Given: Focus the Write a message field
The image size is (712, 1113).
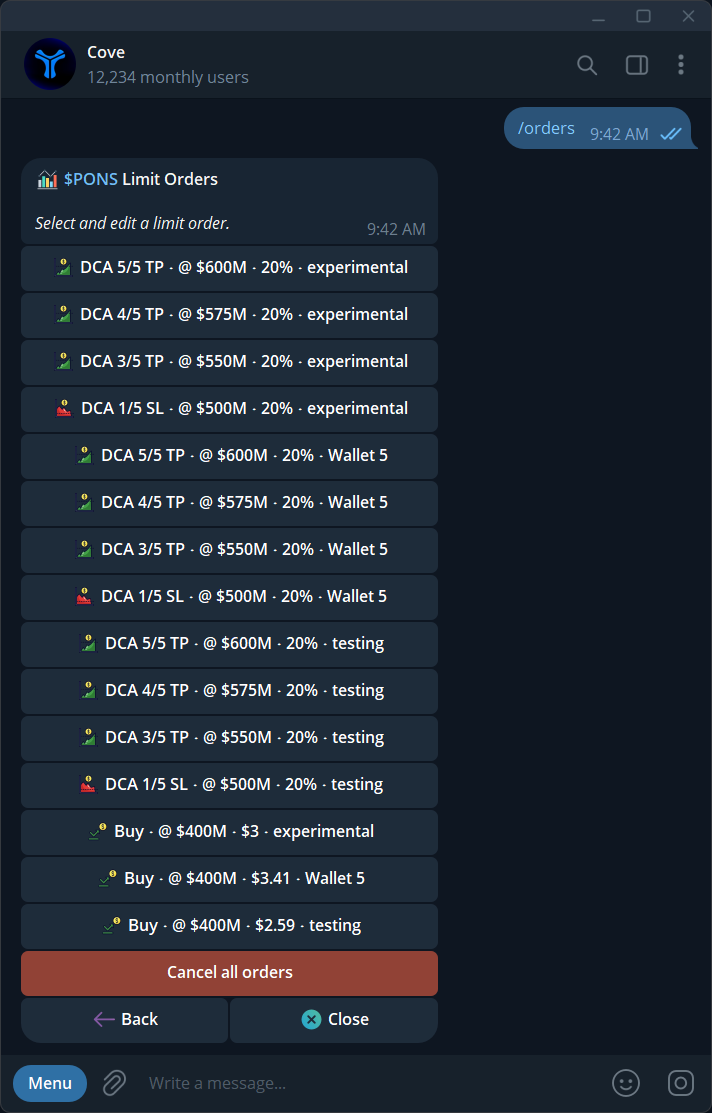Looking at the screenshot, I should coord(369,1083).
